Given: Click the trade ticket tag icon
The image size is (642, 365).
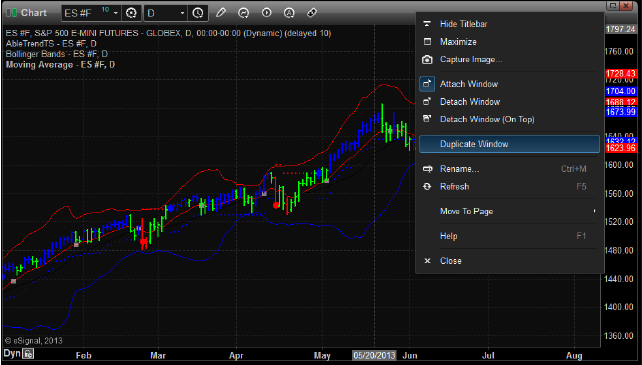Looking at the screenshot, I should tap(312, 13).
